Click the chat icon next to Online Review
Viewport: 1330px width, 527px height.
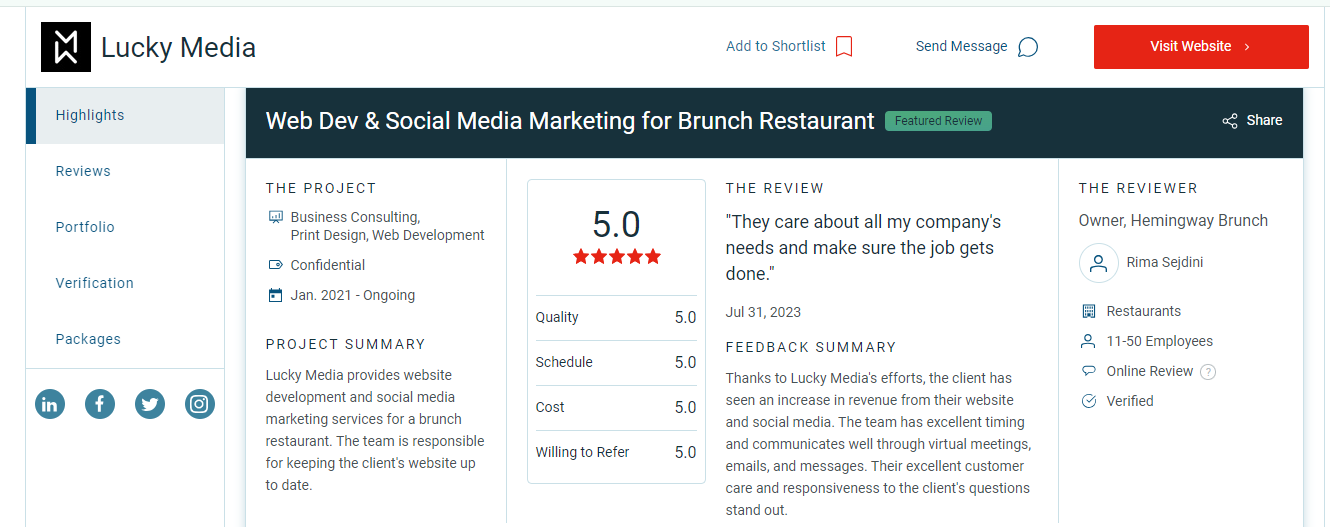pyautogui.click(x=1089, y=371)
